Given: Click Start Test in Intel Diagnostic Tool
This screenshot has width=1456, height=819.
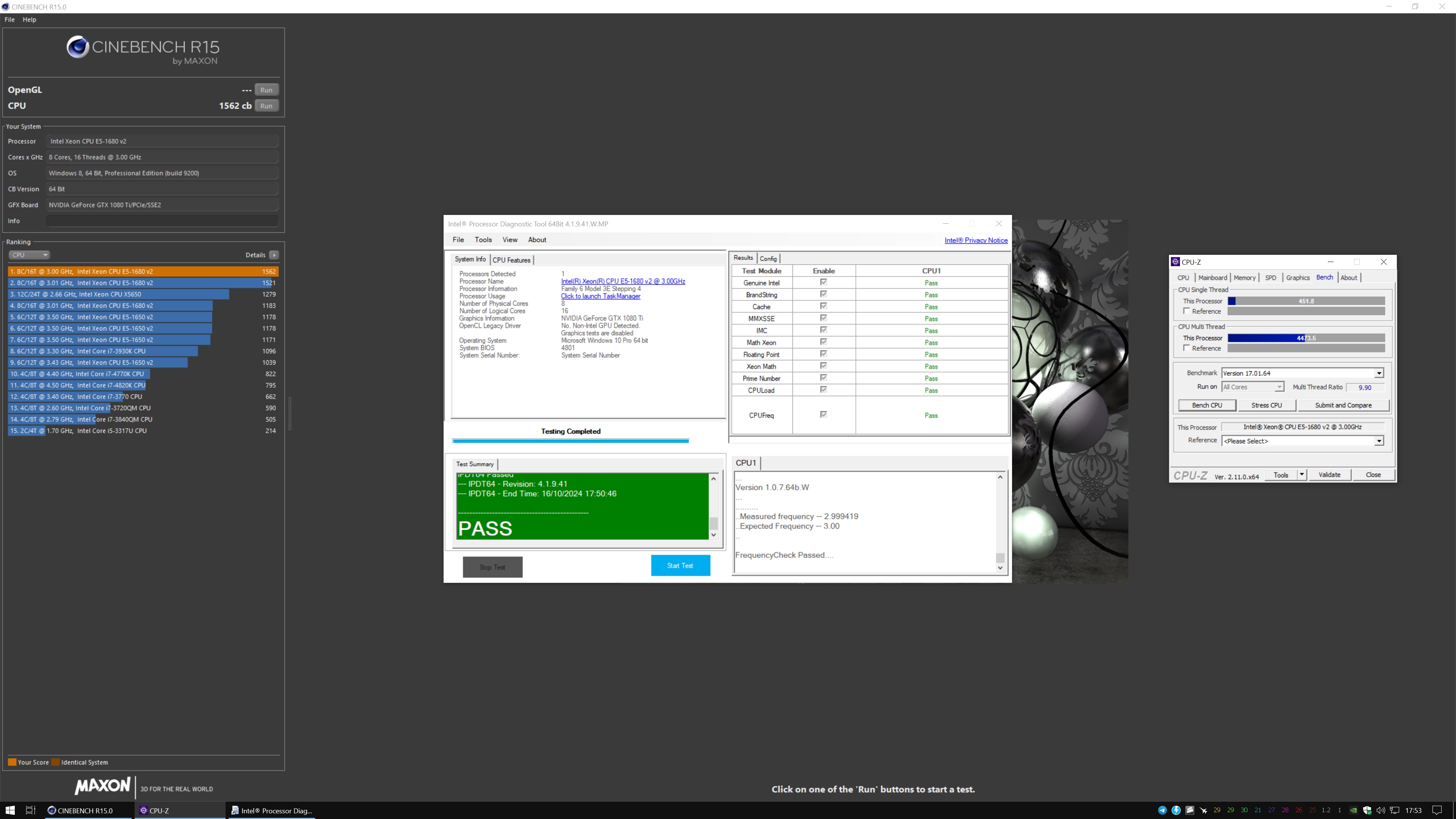Looking at the screenshot, I should point(681,565).
